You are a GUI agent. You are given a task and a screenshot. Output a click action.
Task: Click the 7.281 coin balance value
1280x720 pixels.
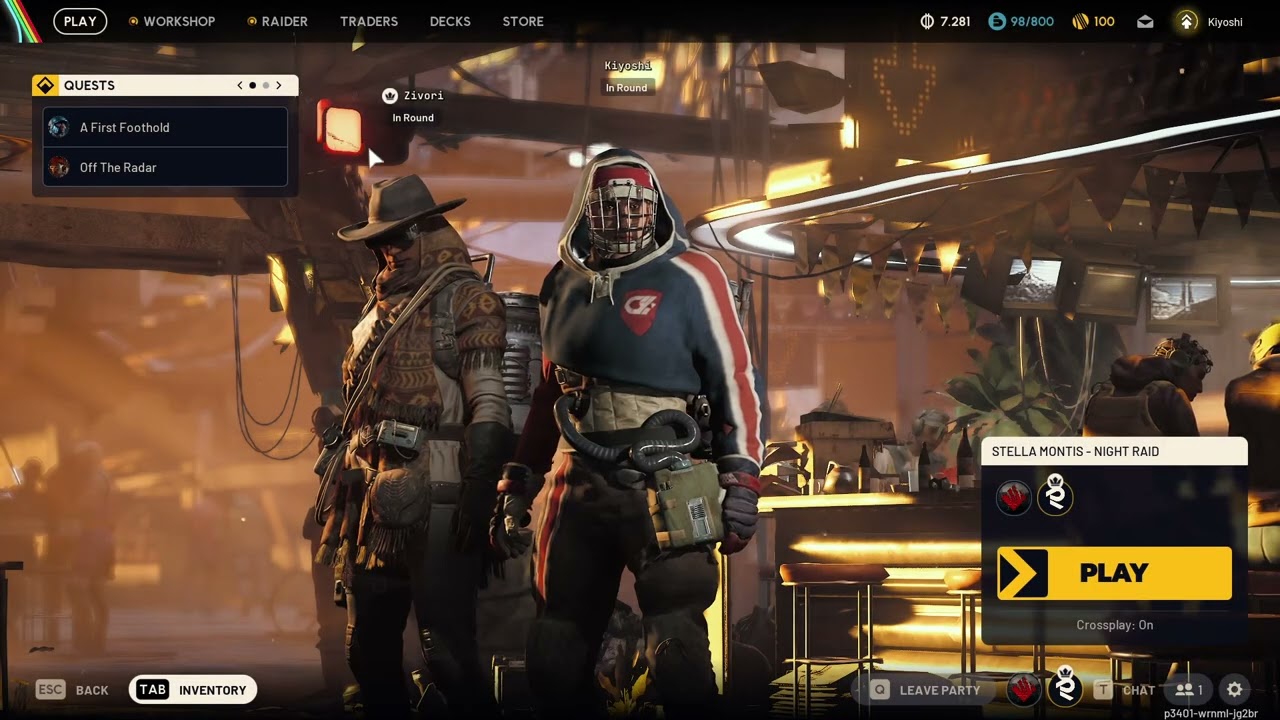[955, 21]
